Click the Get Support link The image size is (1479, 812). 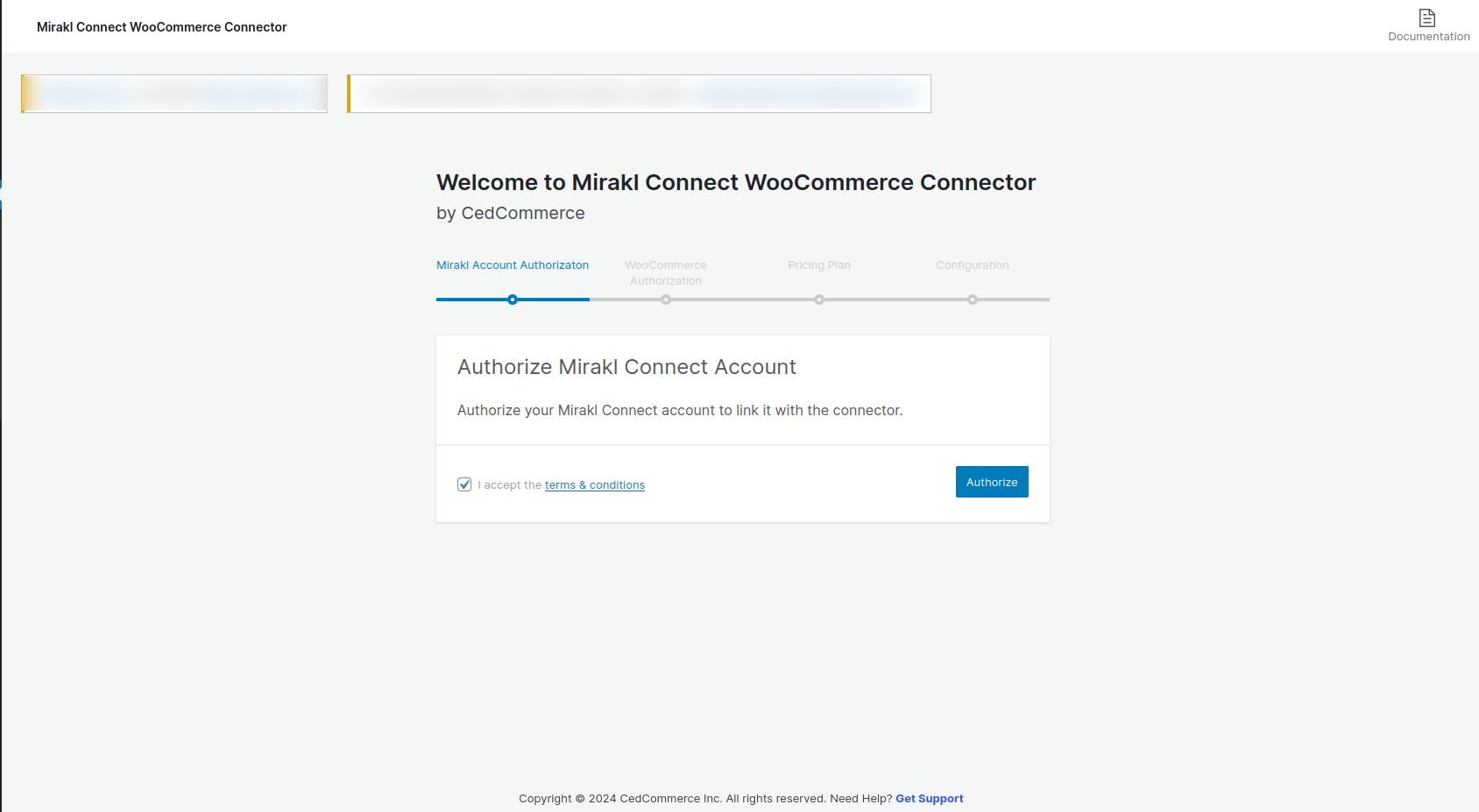pos(929,798)
